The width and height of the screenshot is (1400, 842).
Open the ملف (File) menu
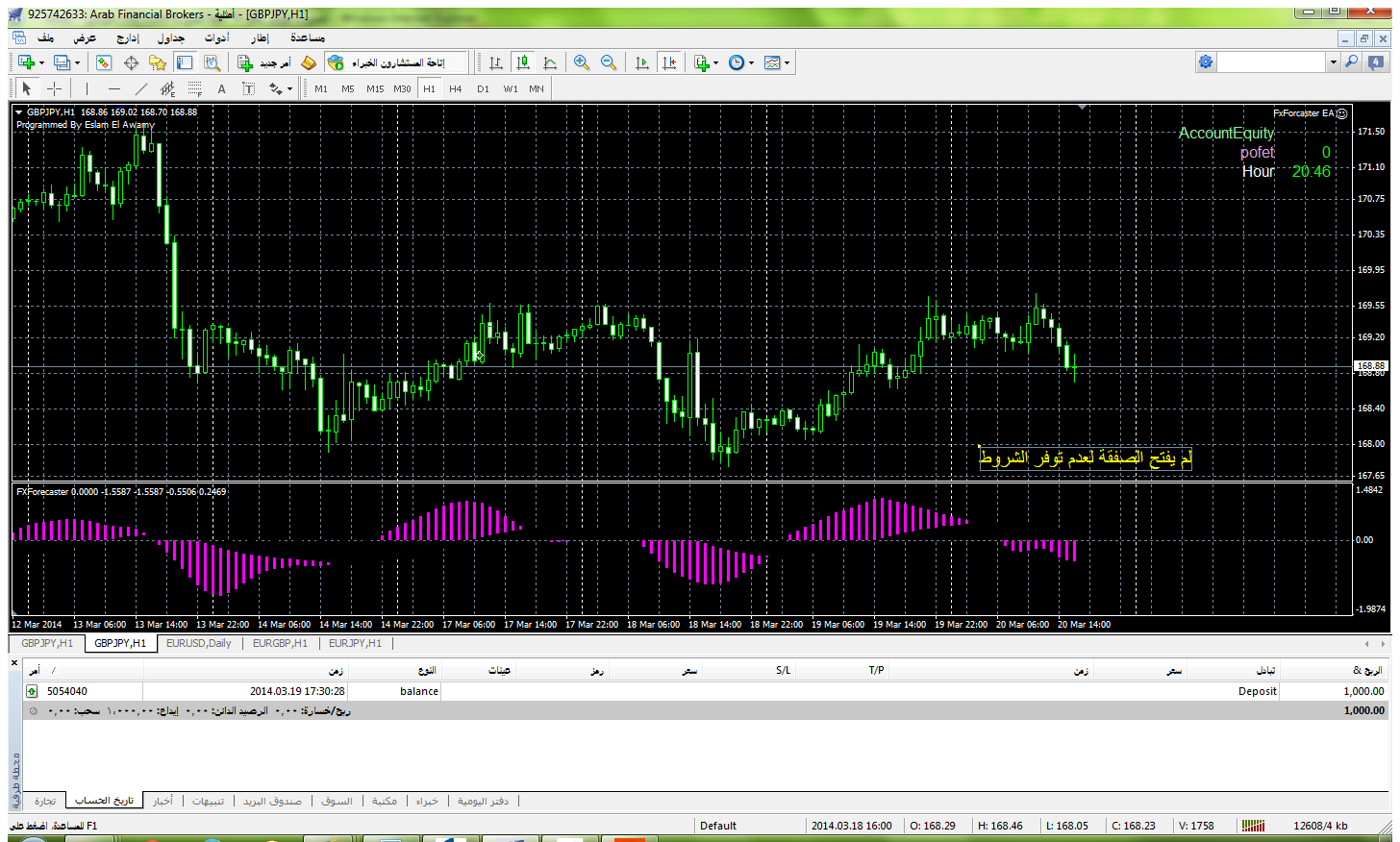(45, 37)
